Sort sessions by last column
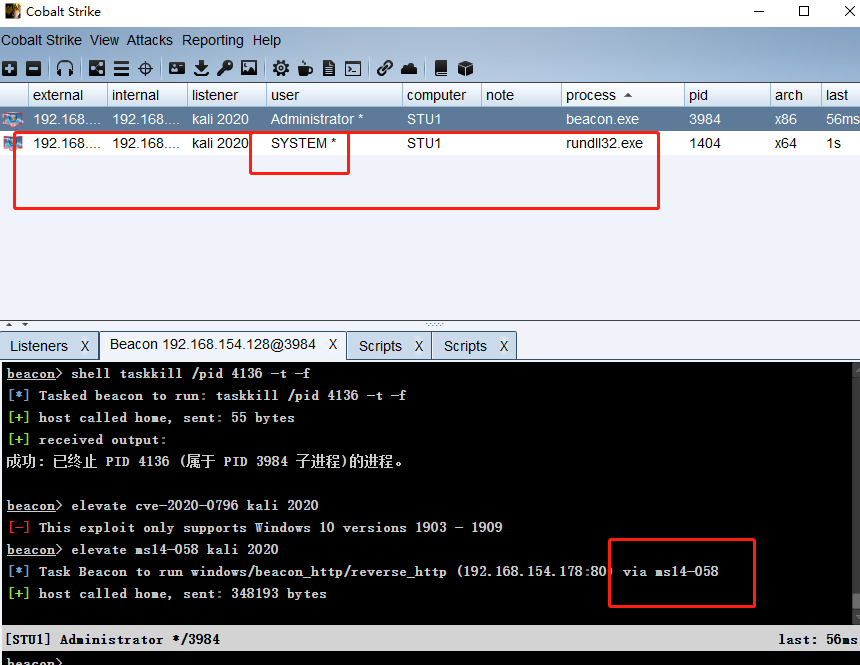The height and width of the screenshot is (665, 860). (840, 95)
